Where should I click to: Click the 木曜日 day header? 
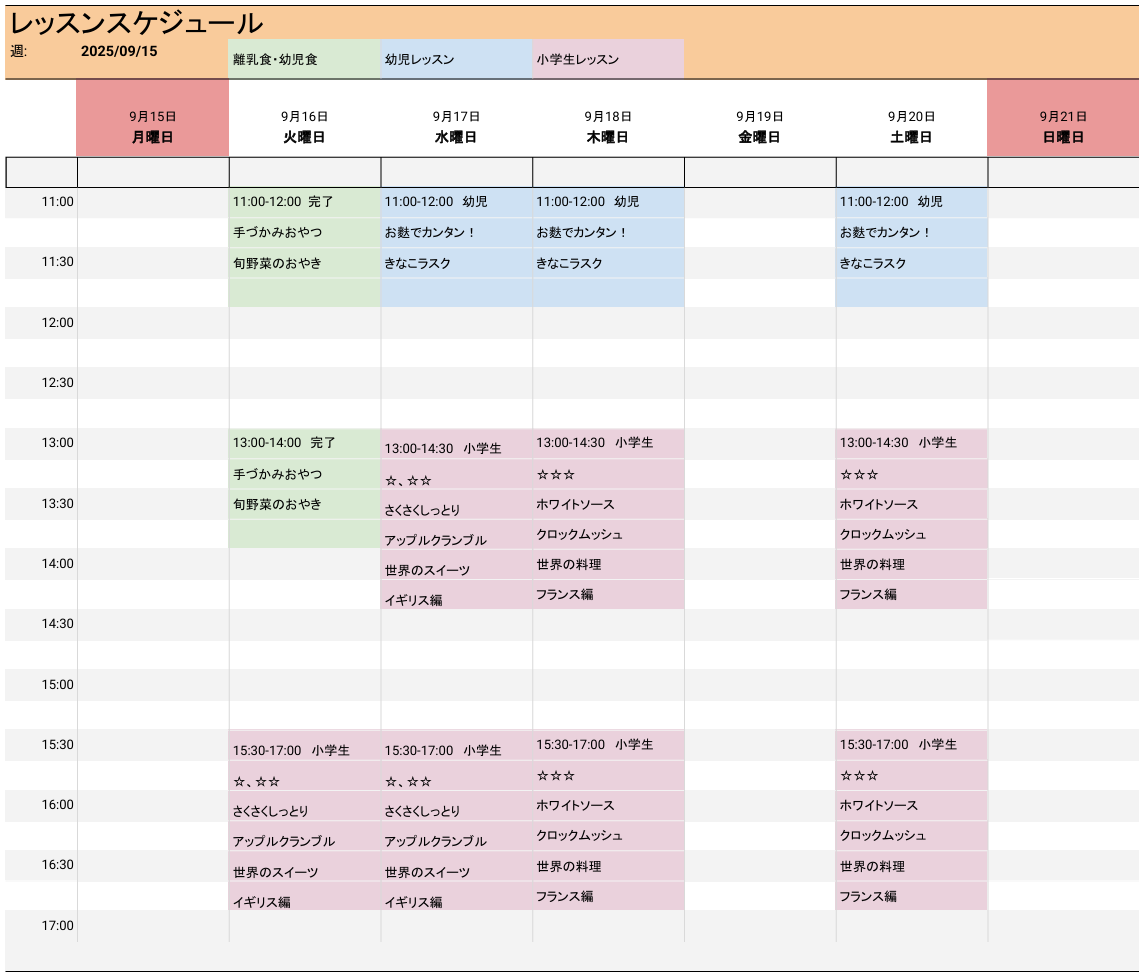608,137
